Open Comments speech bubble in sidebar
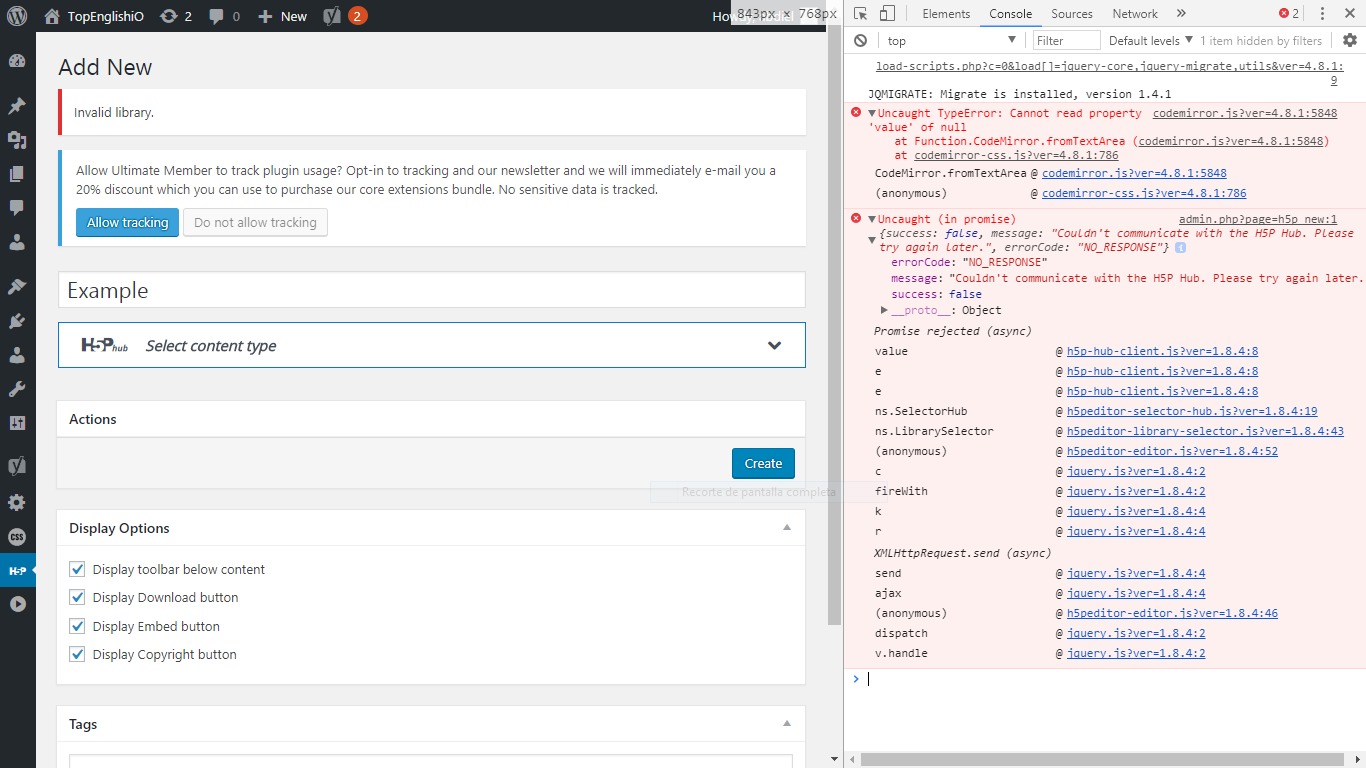Viewport: 1366px width, 768px height. [17, 208]
